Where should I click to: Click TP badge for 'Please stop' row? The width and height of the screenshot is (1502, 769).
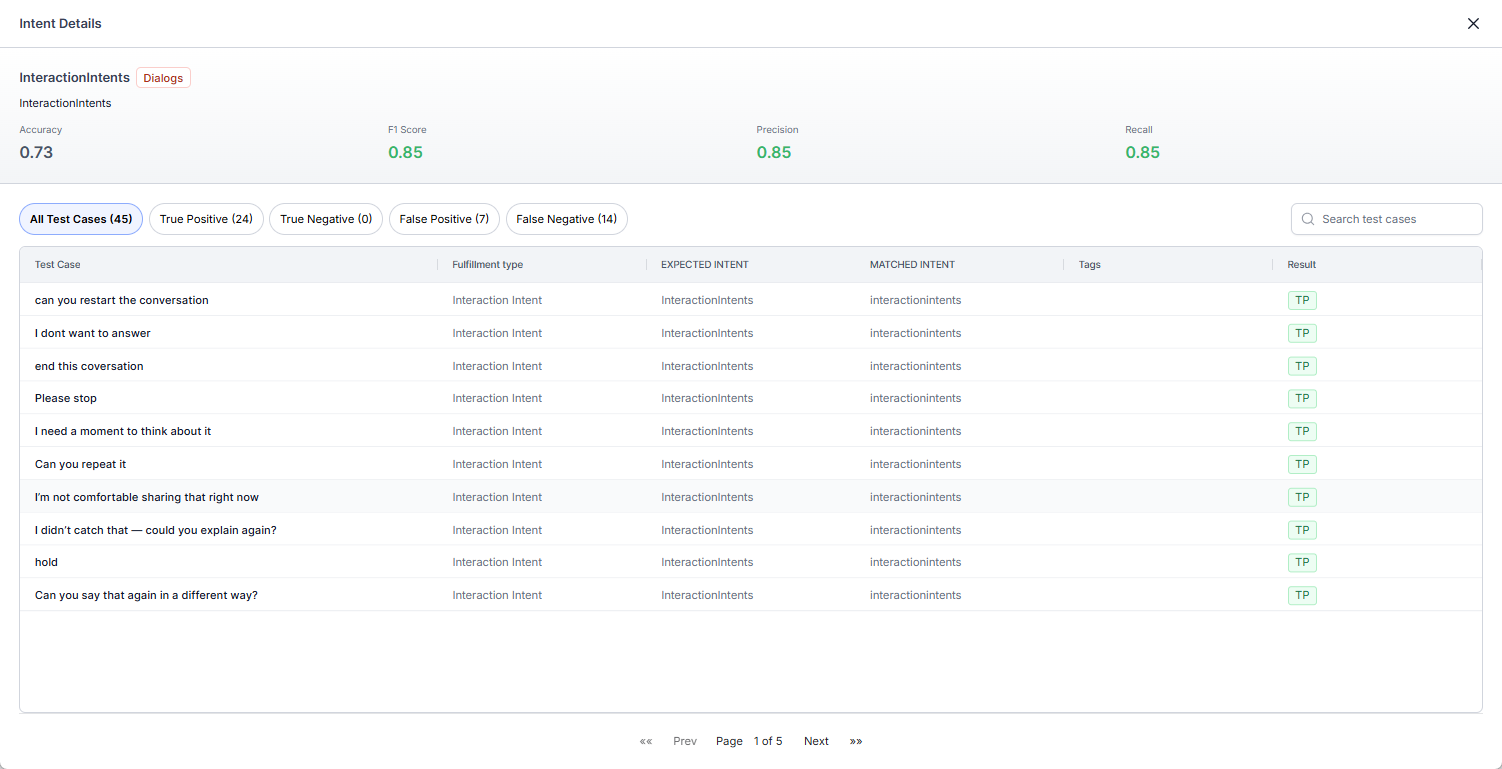click(x=1302, y=398)
